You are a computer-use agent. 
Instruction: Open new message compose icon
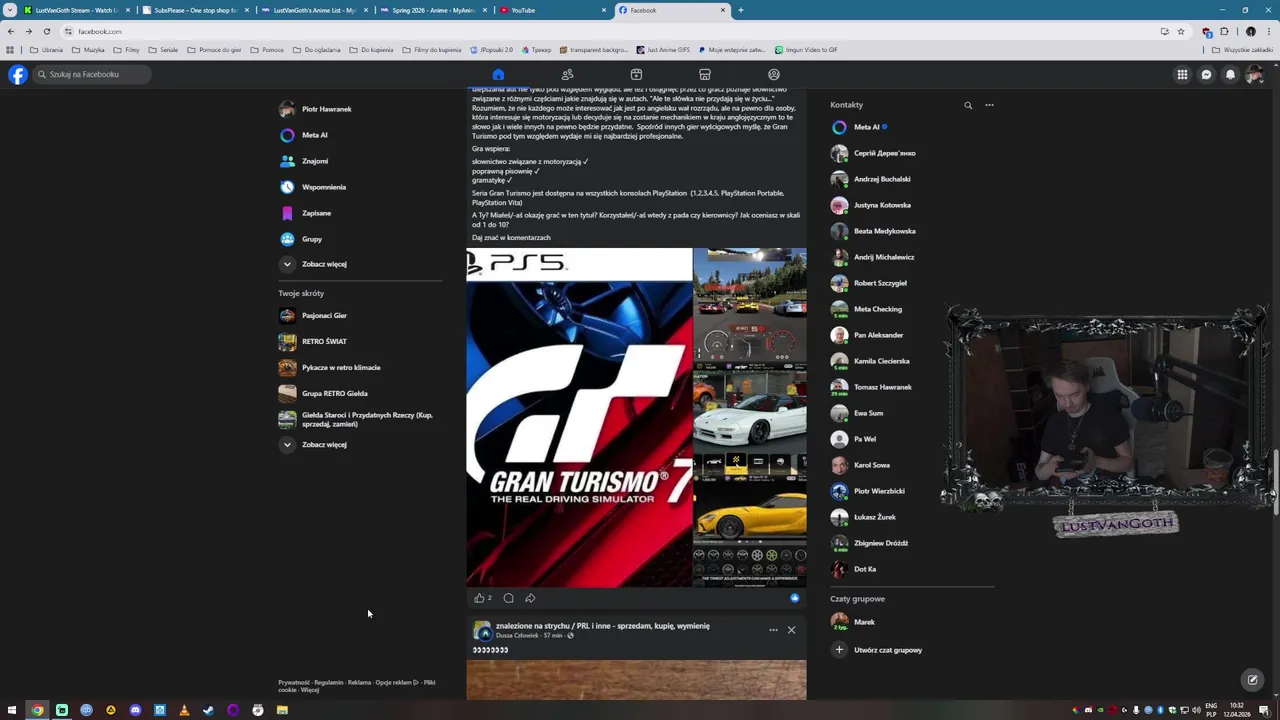(x=1252, y=680)
